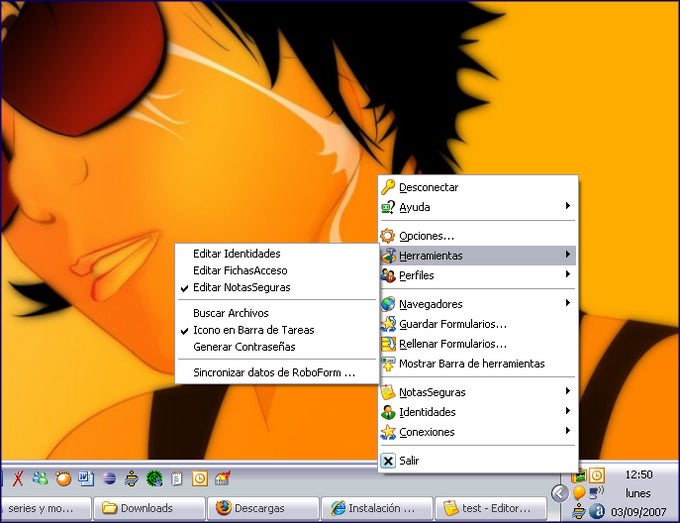This screenshot has height=523, width=680.
Task: Expand the Herramientas submenu arrow
Action: coord(568,255)
